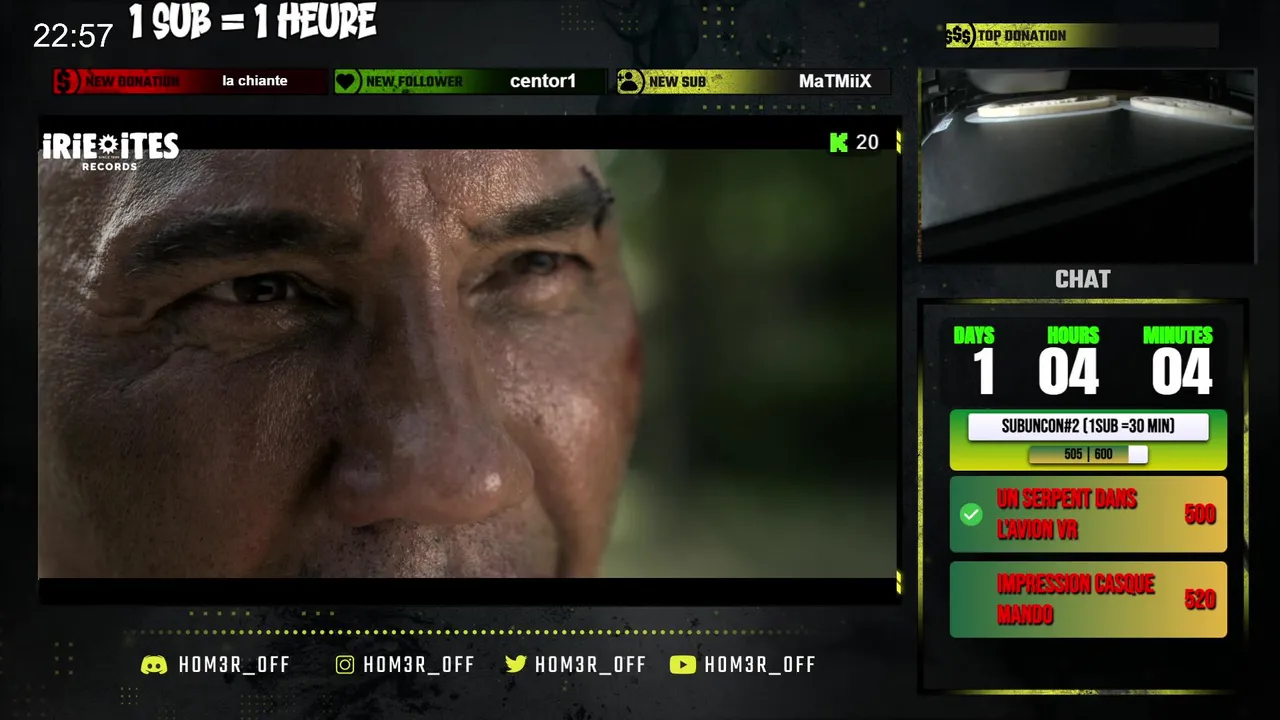The height and width of the screenshot is (720, 1280).
Task: Click the MINUTES countdown value '04'
Action: pyautogui.click(x=1182, y=372)
